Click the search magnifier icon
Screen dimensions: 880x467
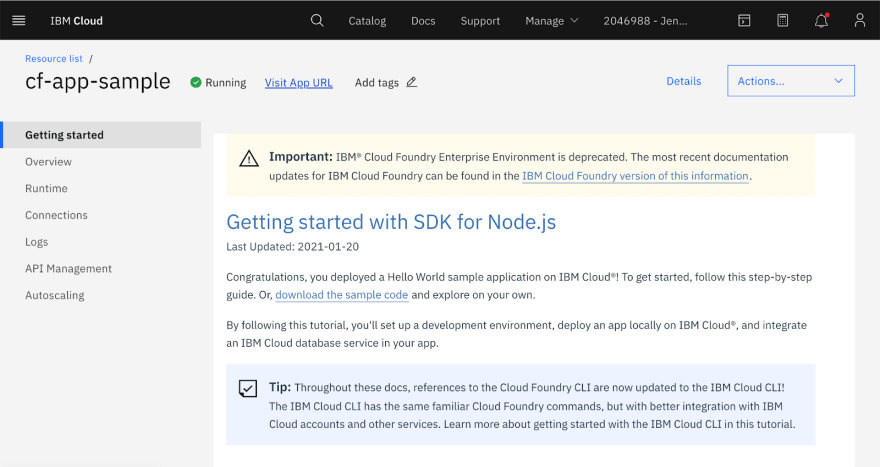[317, 21]
